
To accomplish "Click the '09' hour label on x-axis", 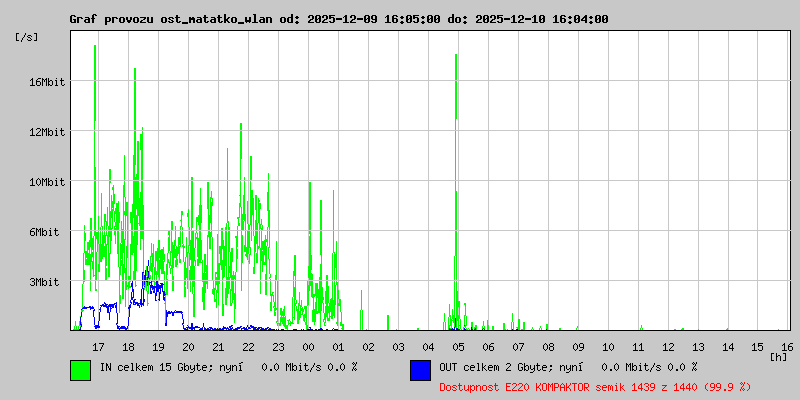I will (x=578, y=347).
